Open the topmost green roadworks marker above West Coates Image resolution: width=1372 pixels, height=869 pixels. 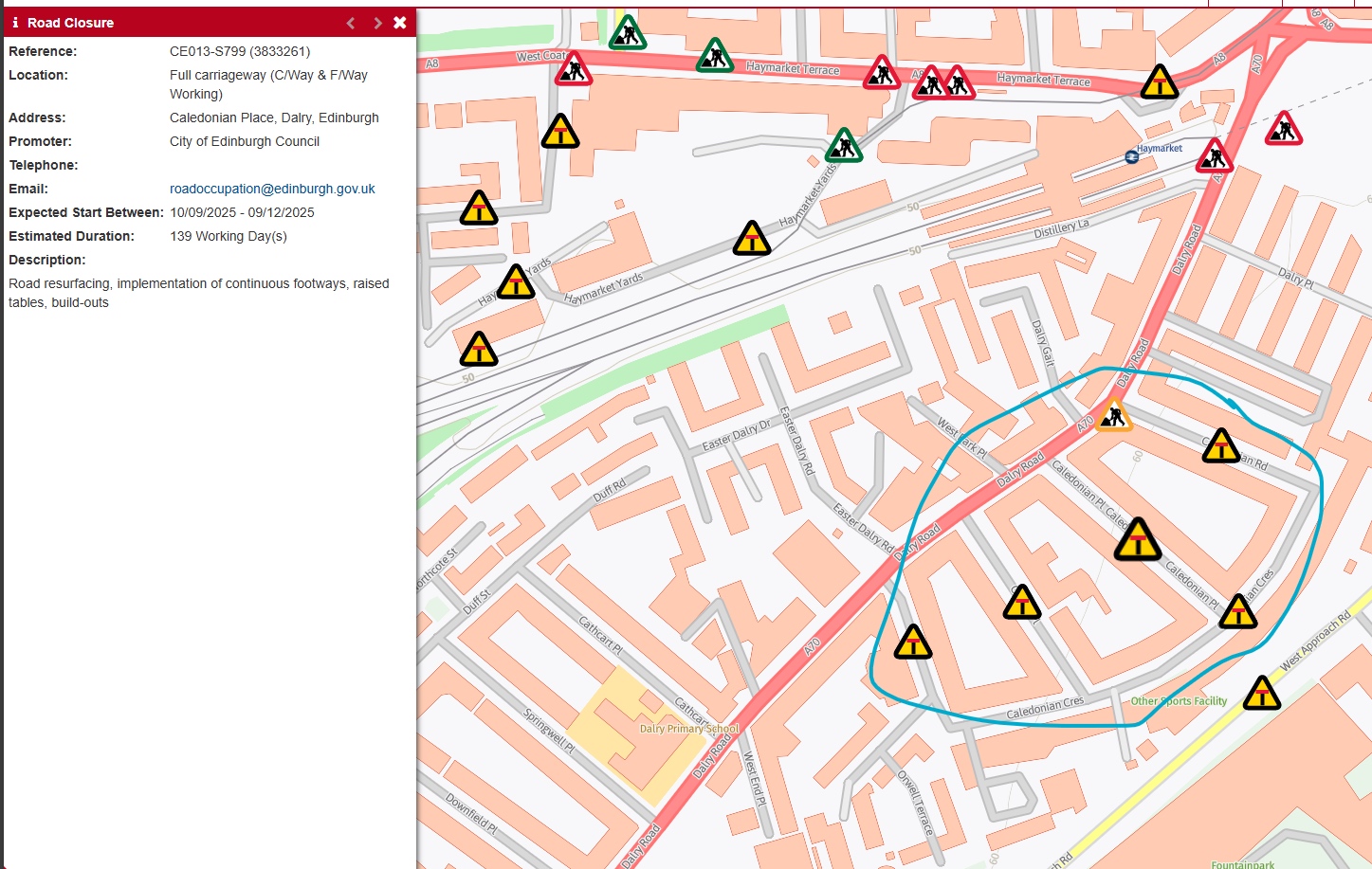click(627, 34)
